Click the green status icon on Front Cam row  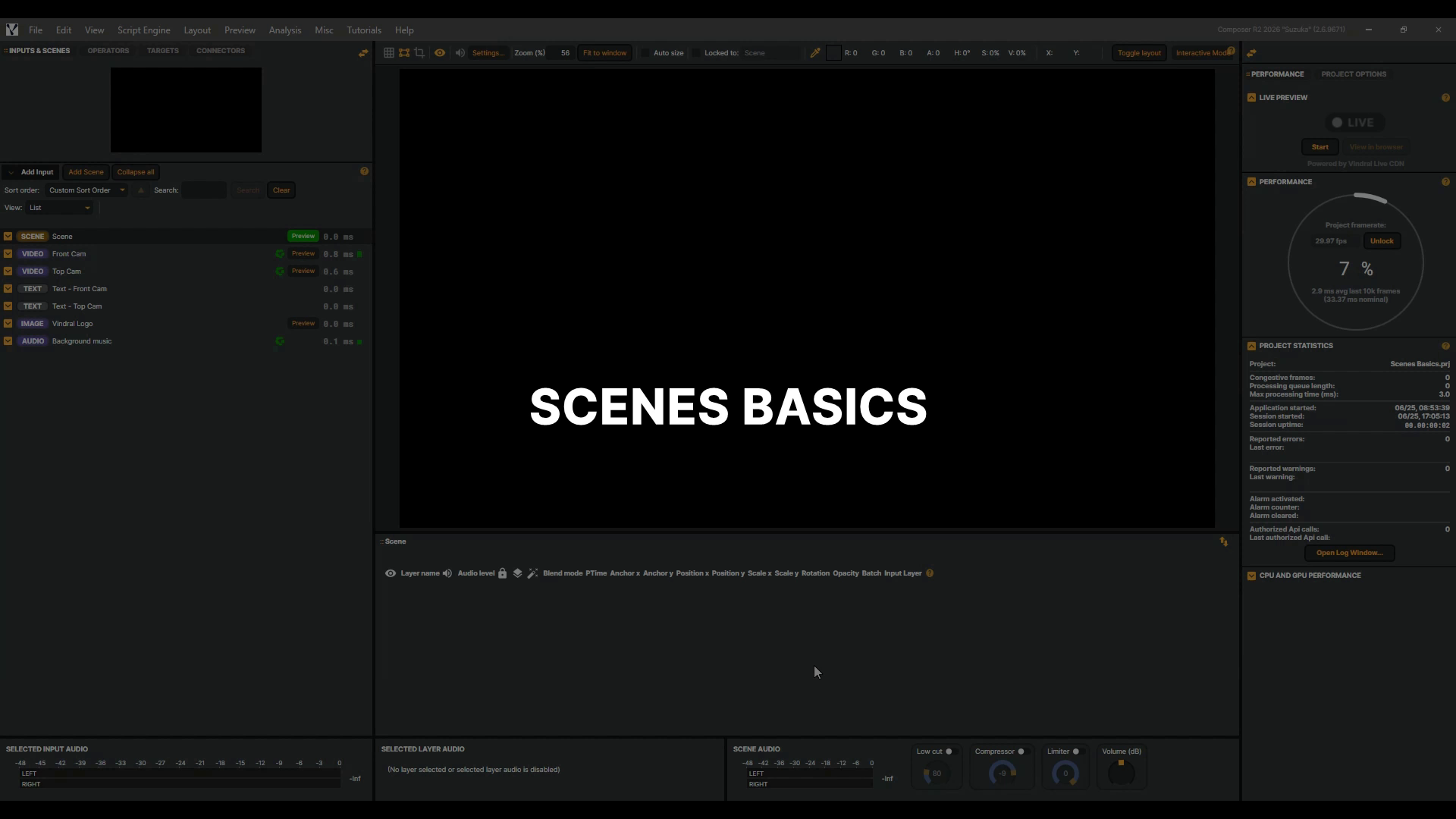point(280,254)
